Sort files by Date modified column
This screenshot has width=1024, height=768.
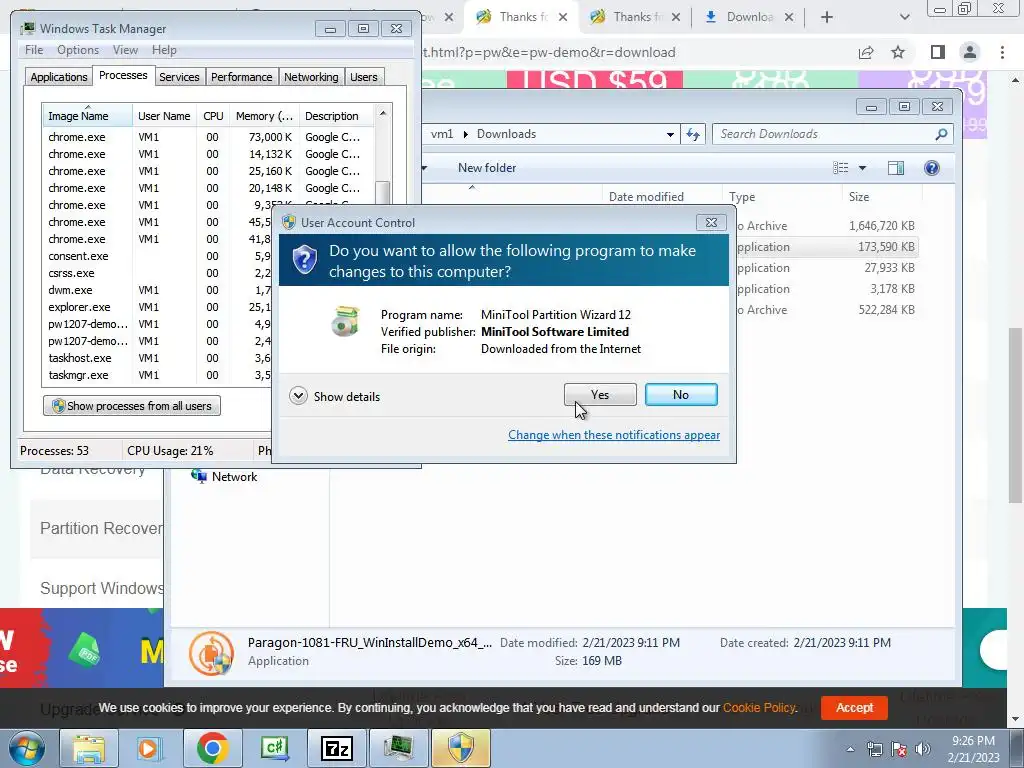click(x=662, y=197)
